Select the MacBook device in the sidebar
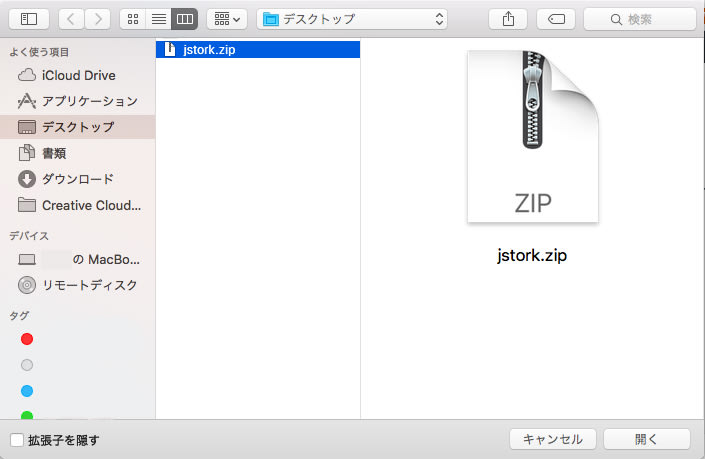 (x=78, y=259)
